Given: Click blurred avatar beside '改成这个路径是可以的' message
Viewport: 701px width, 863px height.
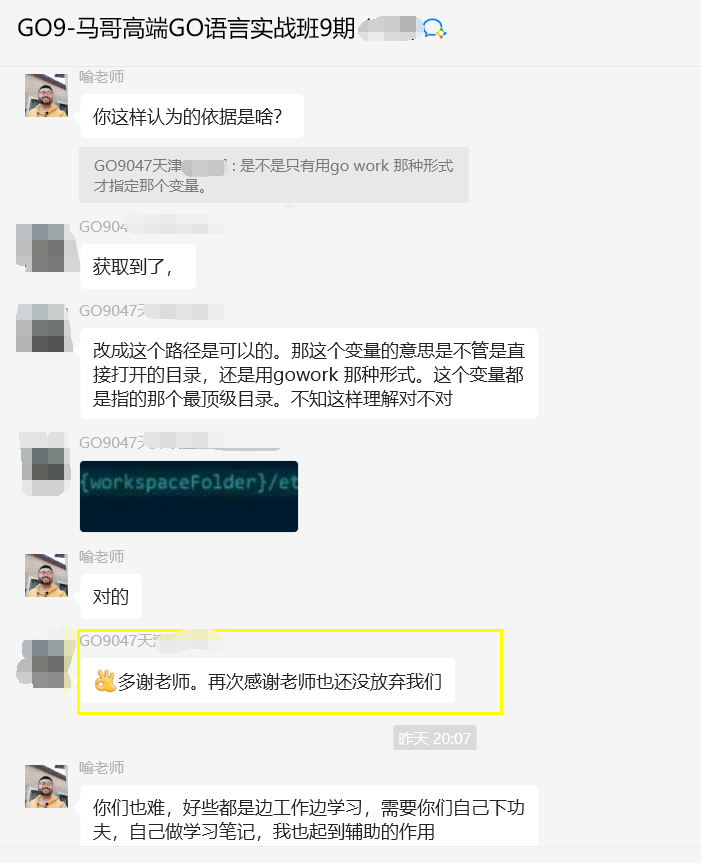Looking at the screenshot, I should tap(46, 328).
